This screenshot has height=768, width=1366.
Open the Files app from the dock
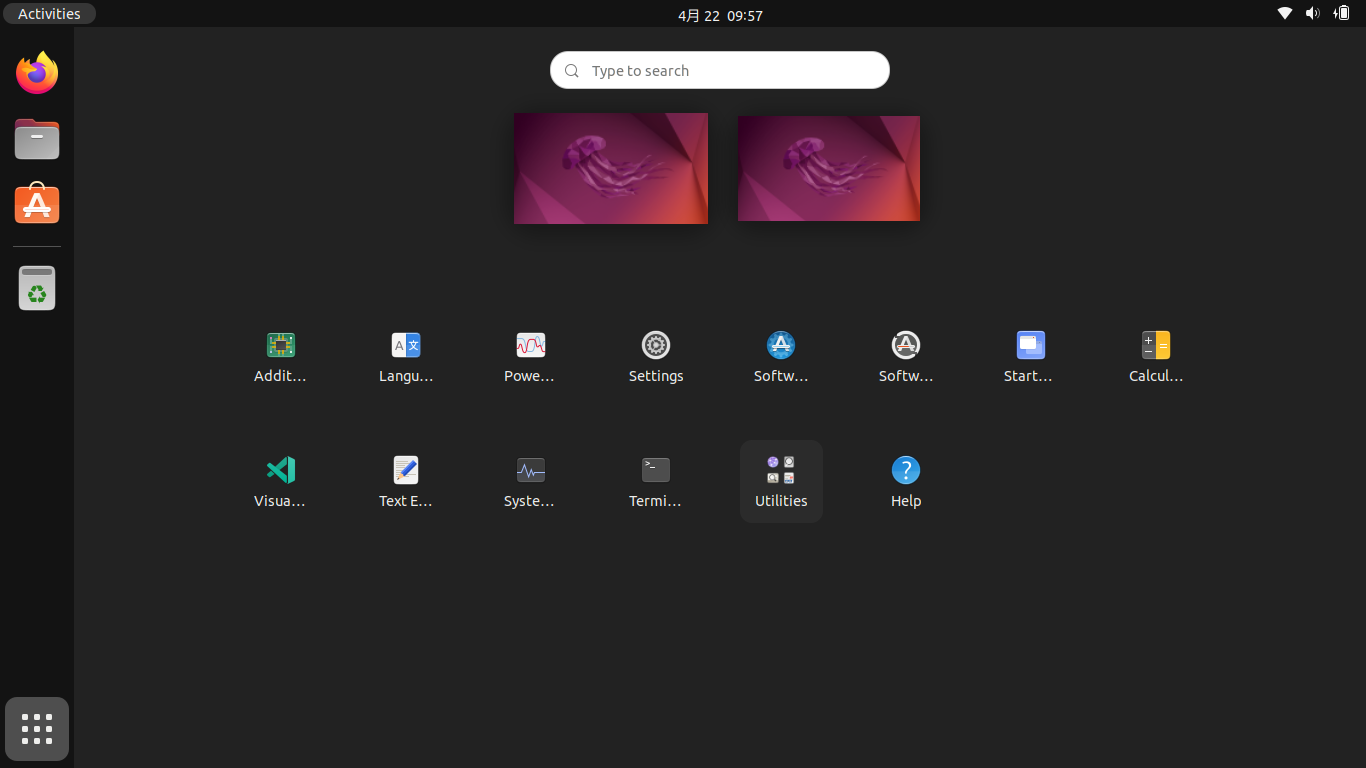(36, 139)
